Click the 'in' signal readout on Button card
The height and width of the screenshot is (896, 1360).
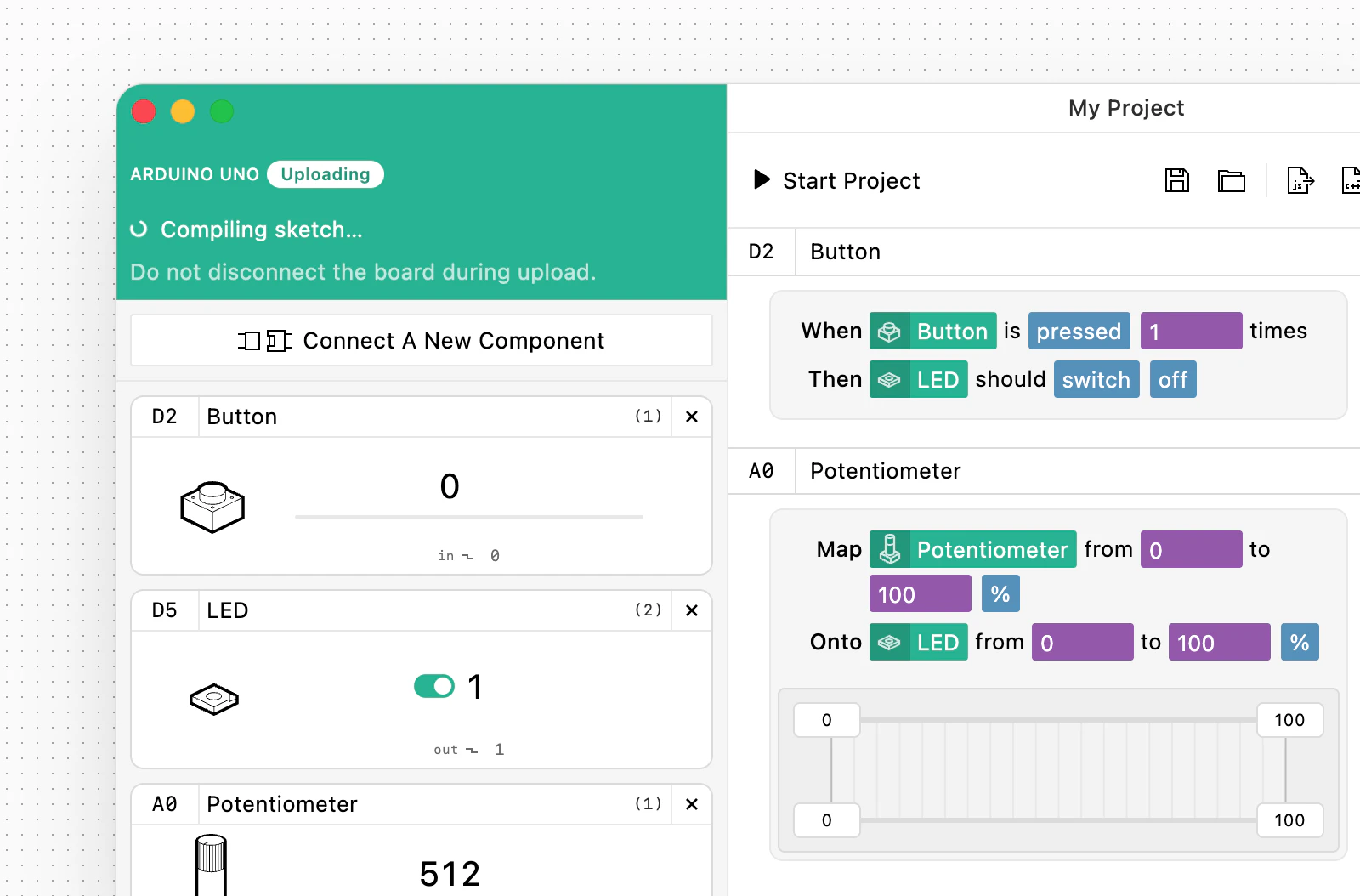tap(469, 555)
